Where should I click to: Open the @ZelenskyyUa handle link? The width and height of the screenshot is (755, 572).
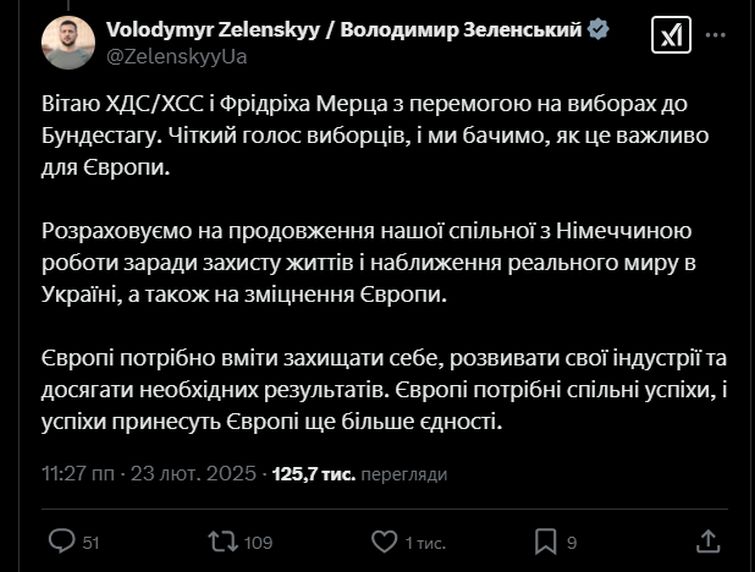176,57
